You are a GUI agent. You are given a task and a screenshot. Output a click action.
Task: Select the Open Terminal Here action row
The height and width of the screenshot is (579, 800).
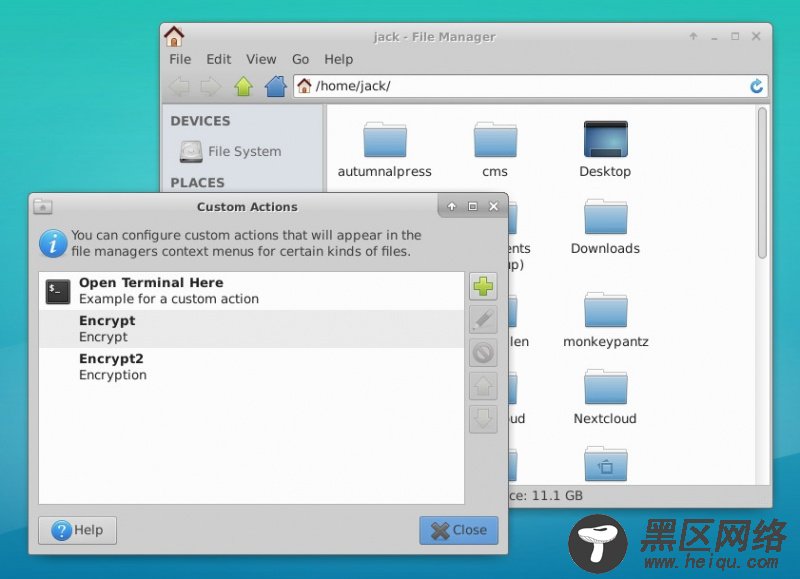[252, 291]
